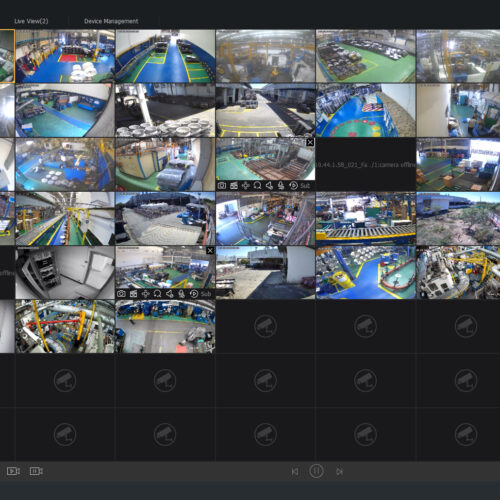Go to previous page of cameras
This screenshot has width=500, height=500.
point(295,472)
